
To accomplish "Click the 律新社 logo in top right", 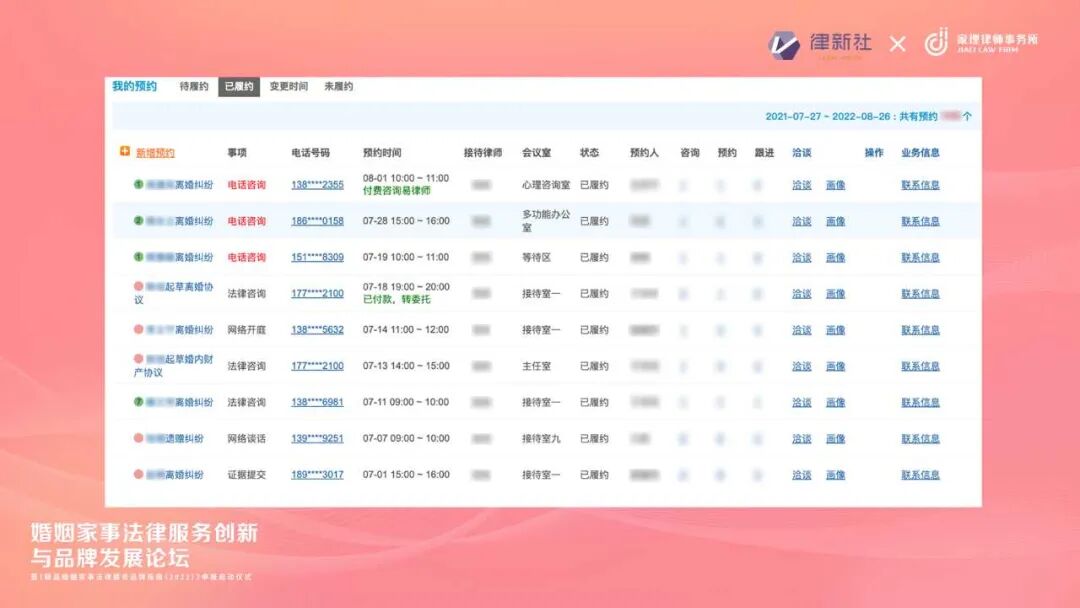I will (x=820, y=43).
